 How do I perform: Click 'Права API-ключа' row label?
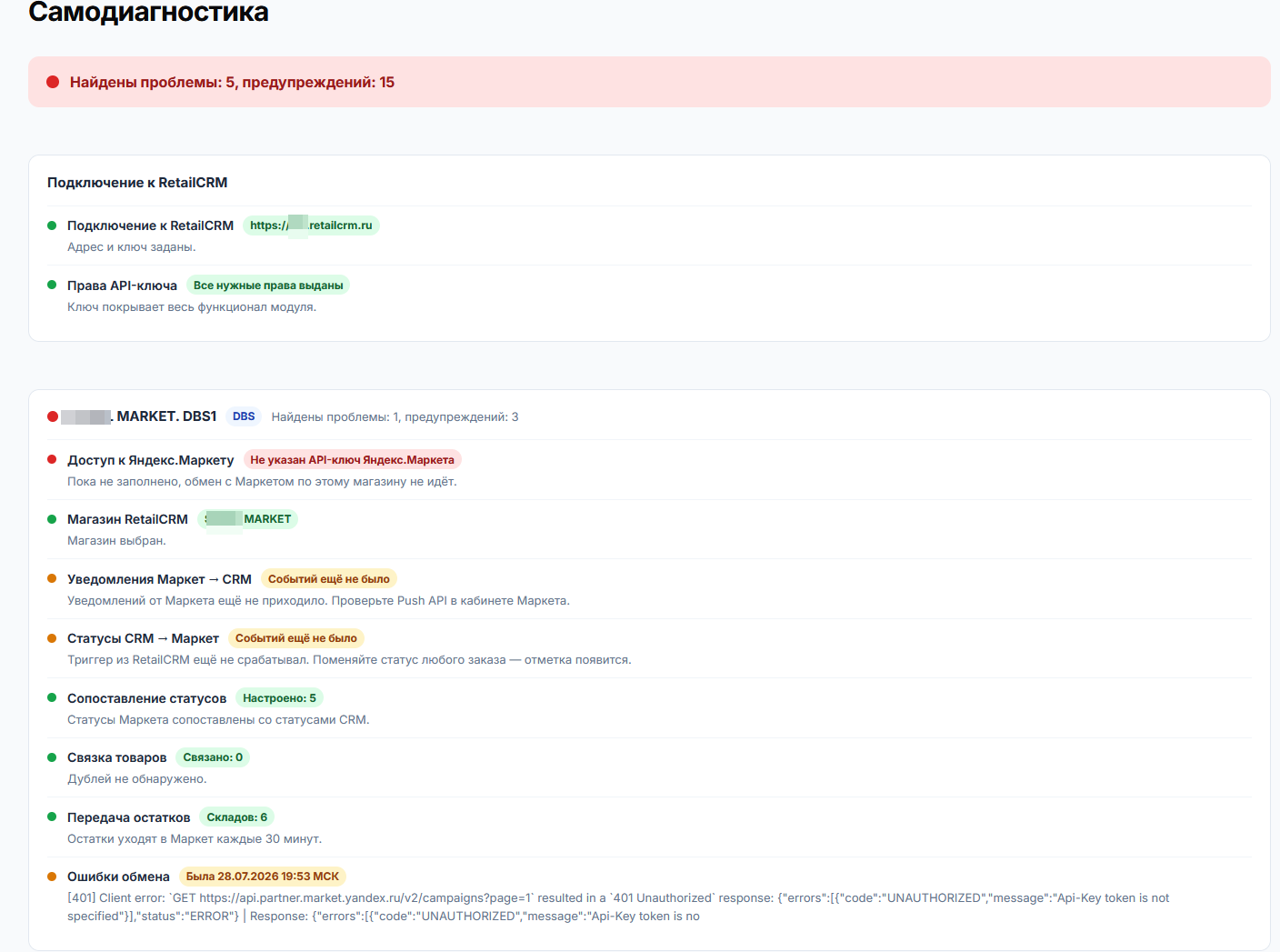[x=122, y=286]
